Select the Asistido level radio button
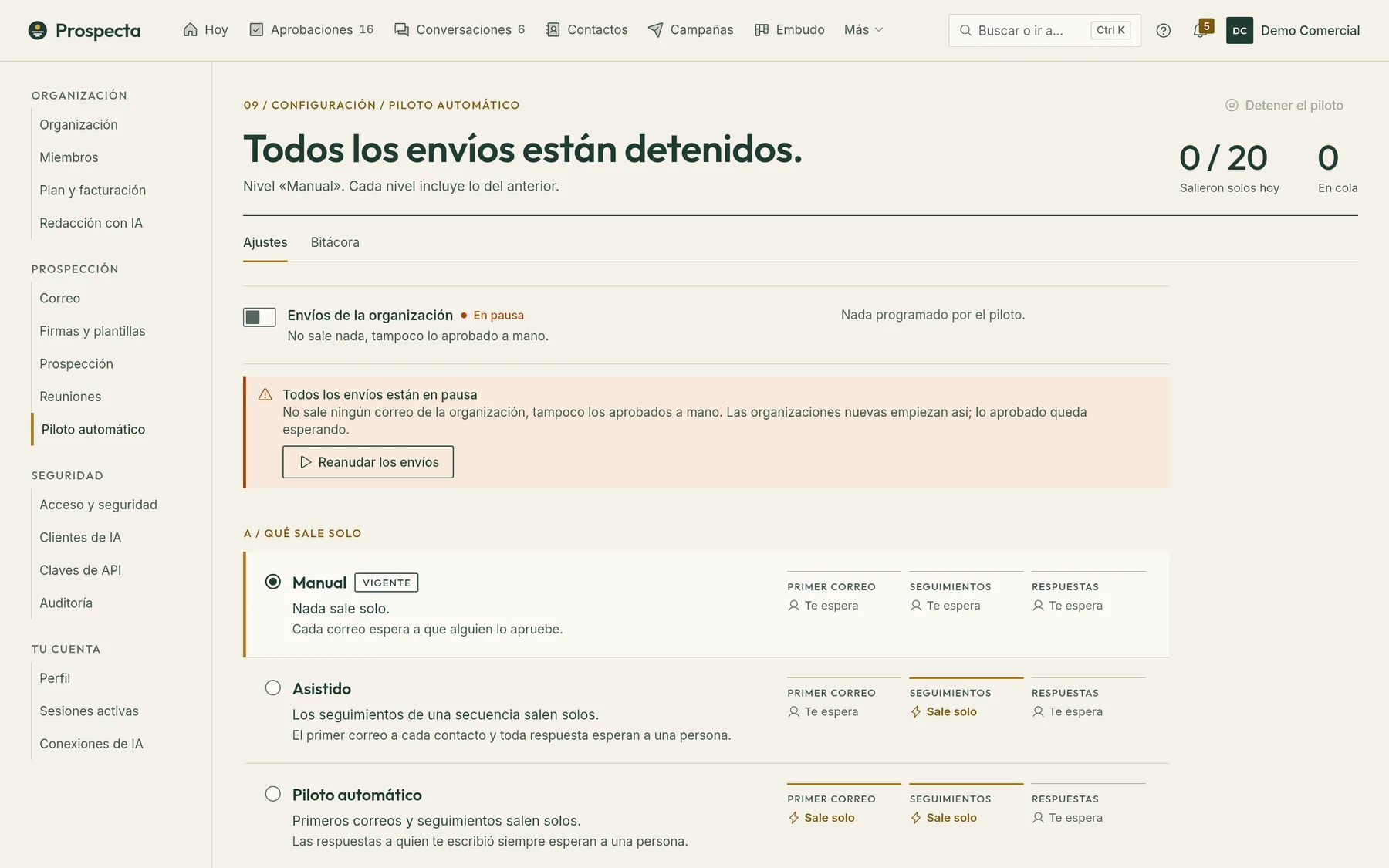The height and width of the screenshot is (868, 1389). (x=273, y=687)
